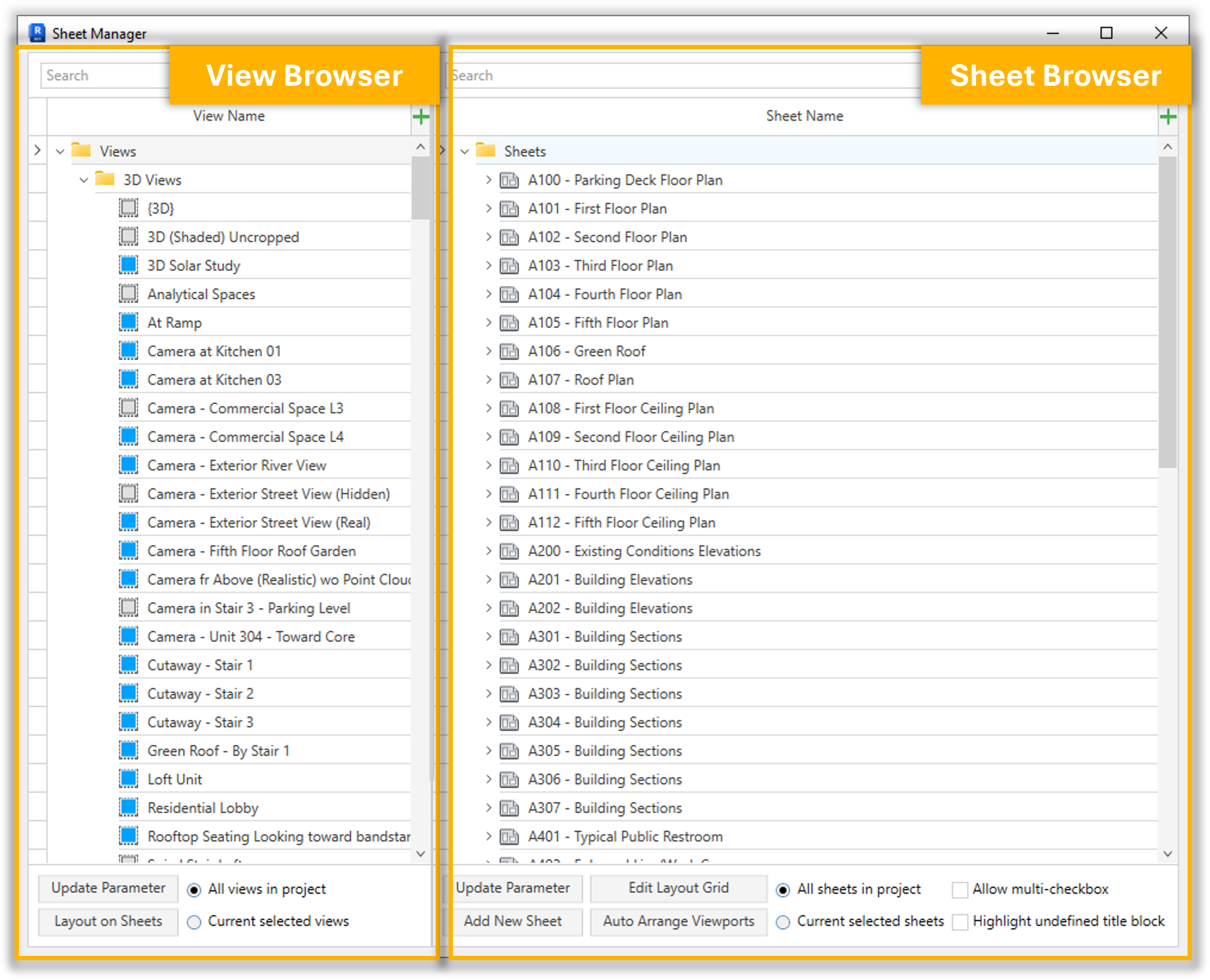Click the green plus icon in View Name header
Screen dimensions: 1210x980
coord(421,117)
